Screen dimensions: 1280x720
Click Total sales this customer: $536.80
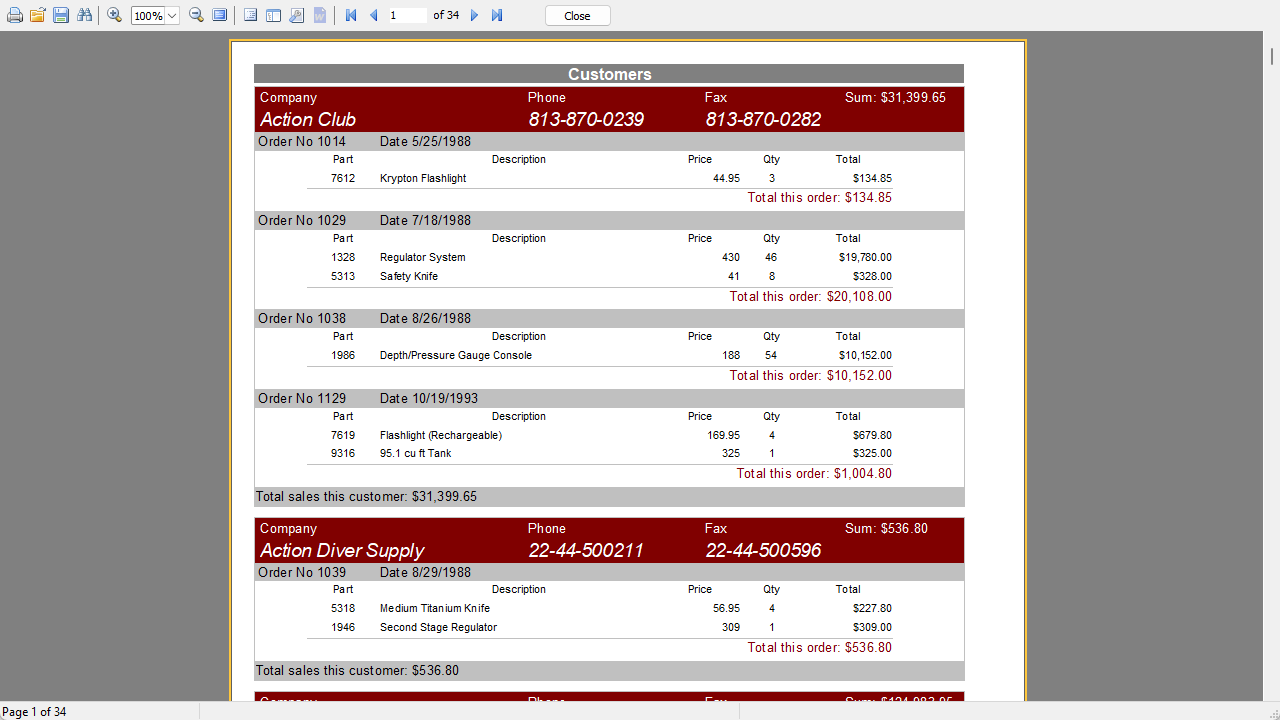pos(357,670)
